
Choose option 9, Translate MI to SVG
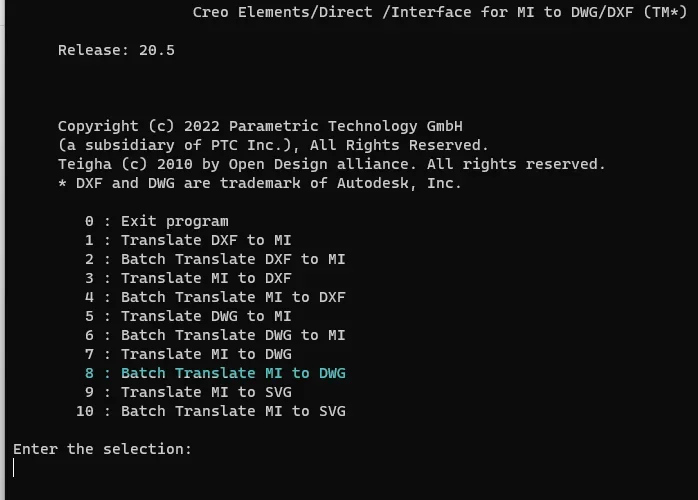tap(188, 392)
